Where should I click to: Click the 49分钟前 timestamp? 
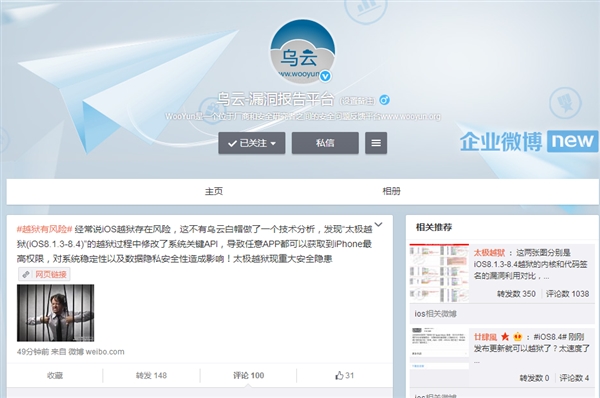pyautogui.click(x=33, y=352)
